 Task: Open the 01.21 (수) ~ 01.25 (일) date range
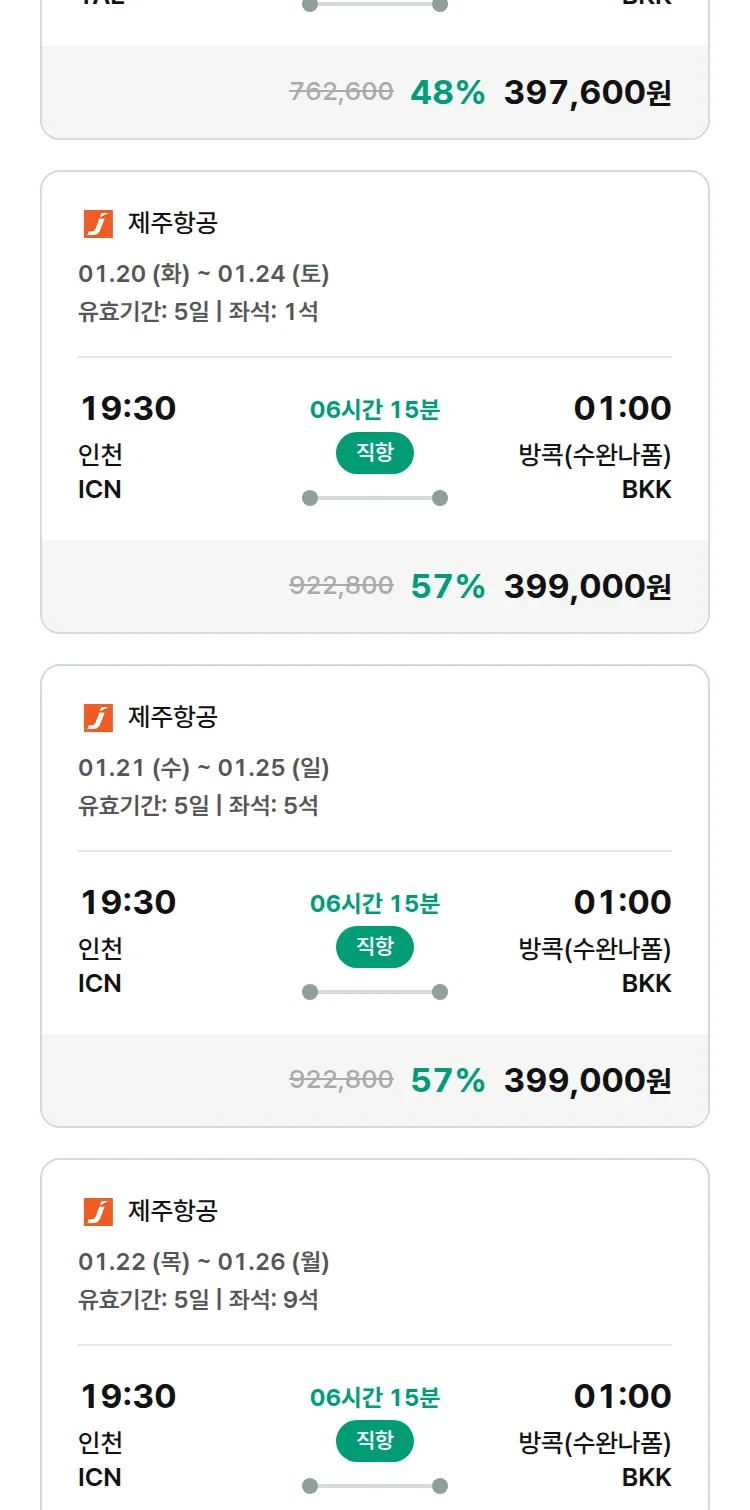[204, 767]
